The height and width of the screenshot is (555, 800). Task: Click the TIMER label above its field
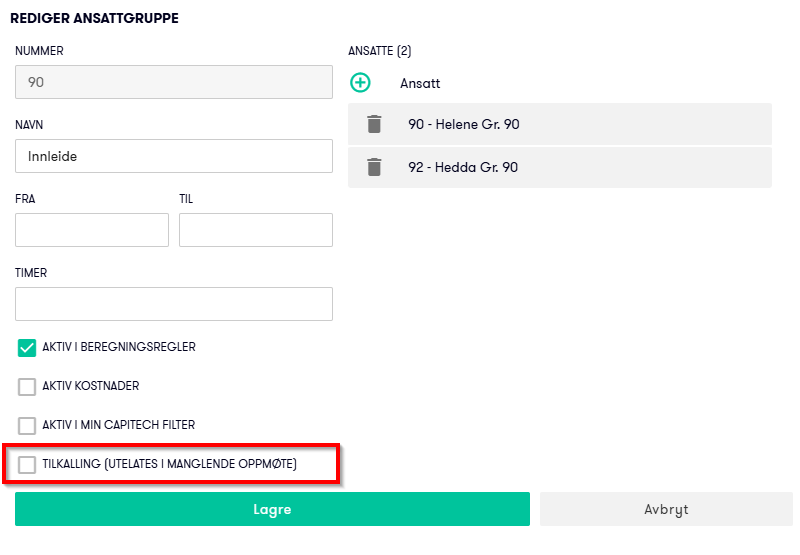tap(31, 273)
